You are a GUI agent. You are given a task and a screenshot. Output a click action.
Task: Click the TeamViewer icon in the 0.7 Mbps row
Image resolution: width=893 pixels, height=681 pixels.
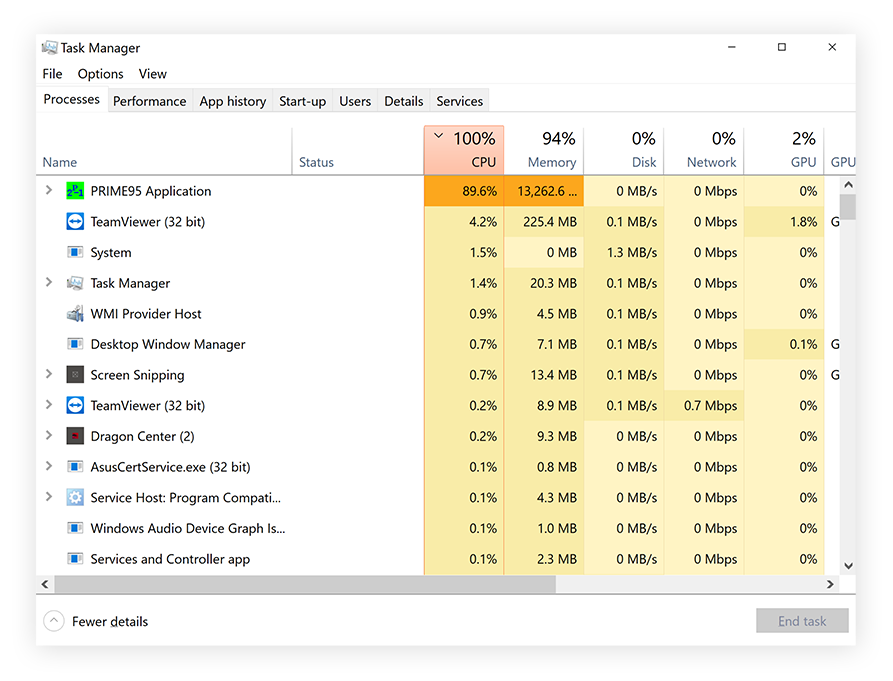(x=75, y=405)
